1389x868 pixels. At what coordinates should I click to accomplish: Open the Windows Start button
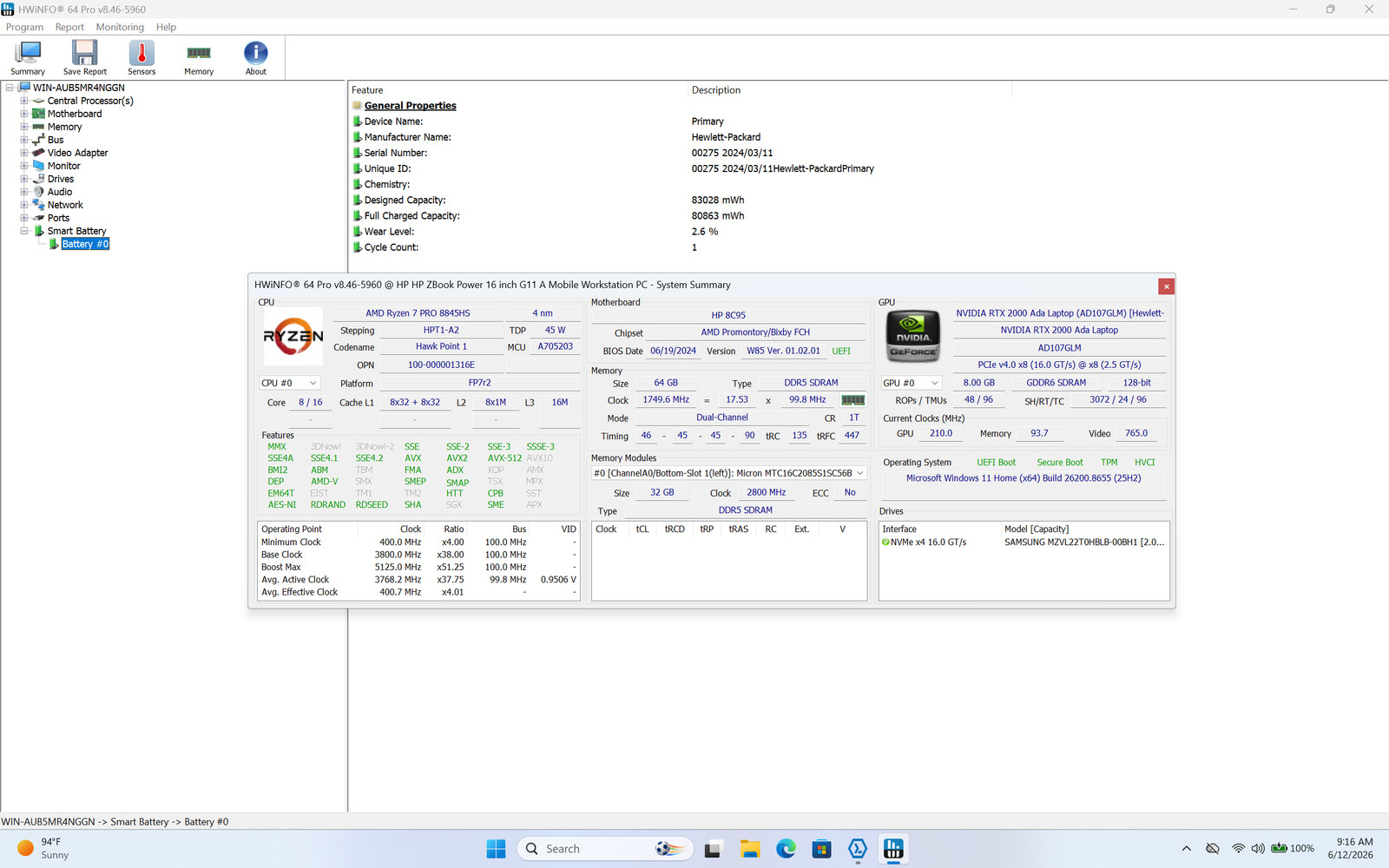(496, 849)
